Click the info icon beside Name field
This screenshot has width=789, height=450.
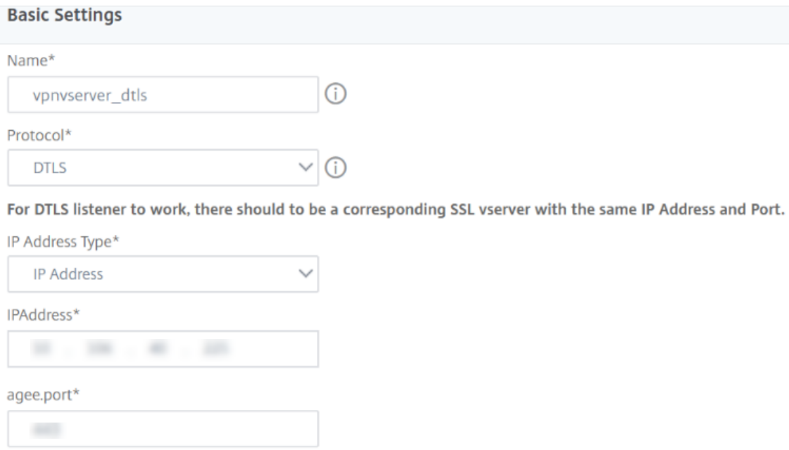tap(336, 95)
